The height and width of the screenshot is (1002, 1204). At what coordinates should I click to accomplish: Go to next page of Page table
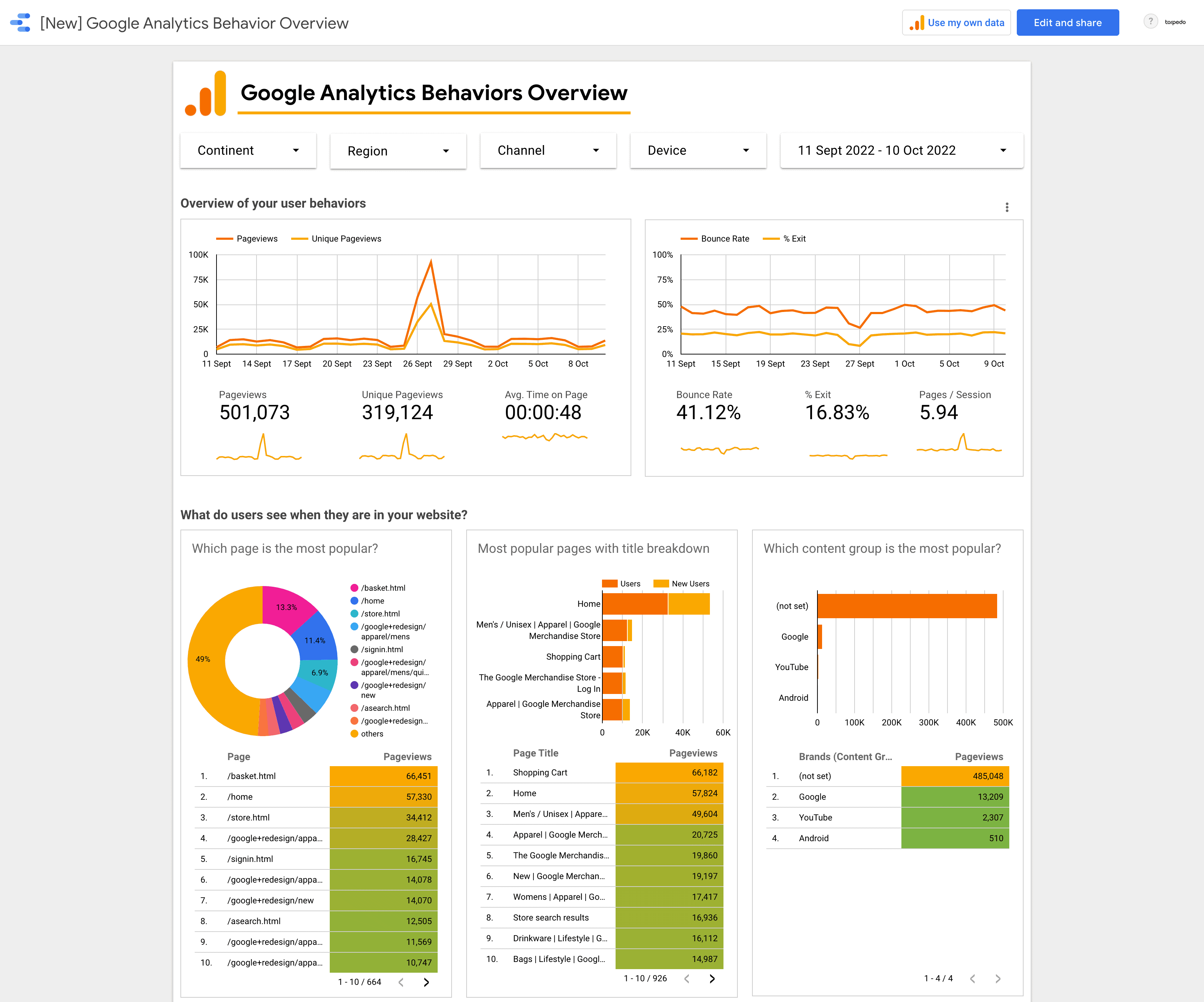tap(426, 982)
